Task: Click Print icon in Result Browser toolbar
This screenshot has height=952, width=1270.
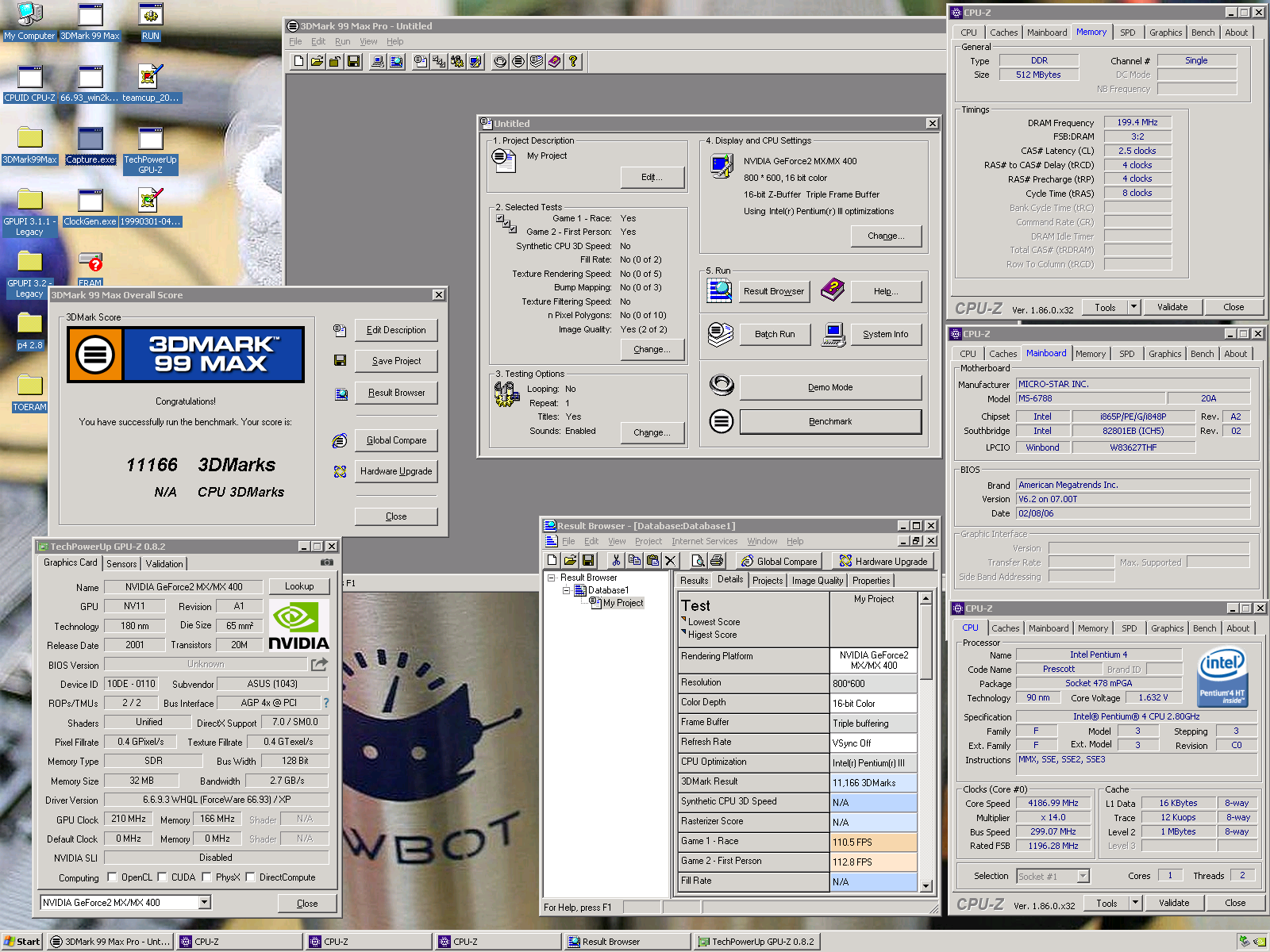Action: (x=717, y=561)
